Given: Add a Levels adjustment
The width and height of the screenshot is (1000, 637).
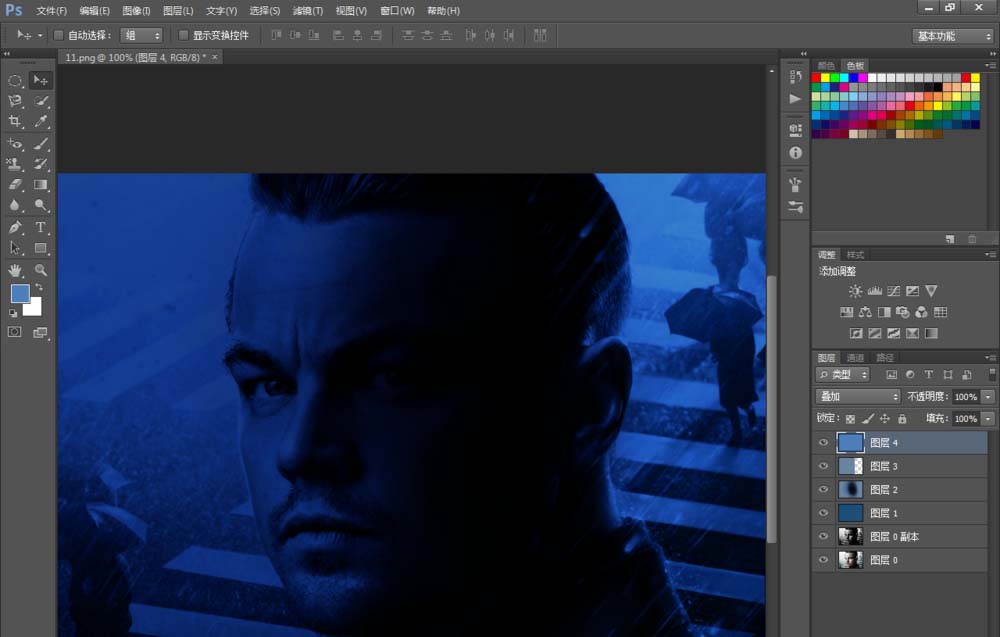Looking at the screenshot, I should [x=874, y=291].
